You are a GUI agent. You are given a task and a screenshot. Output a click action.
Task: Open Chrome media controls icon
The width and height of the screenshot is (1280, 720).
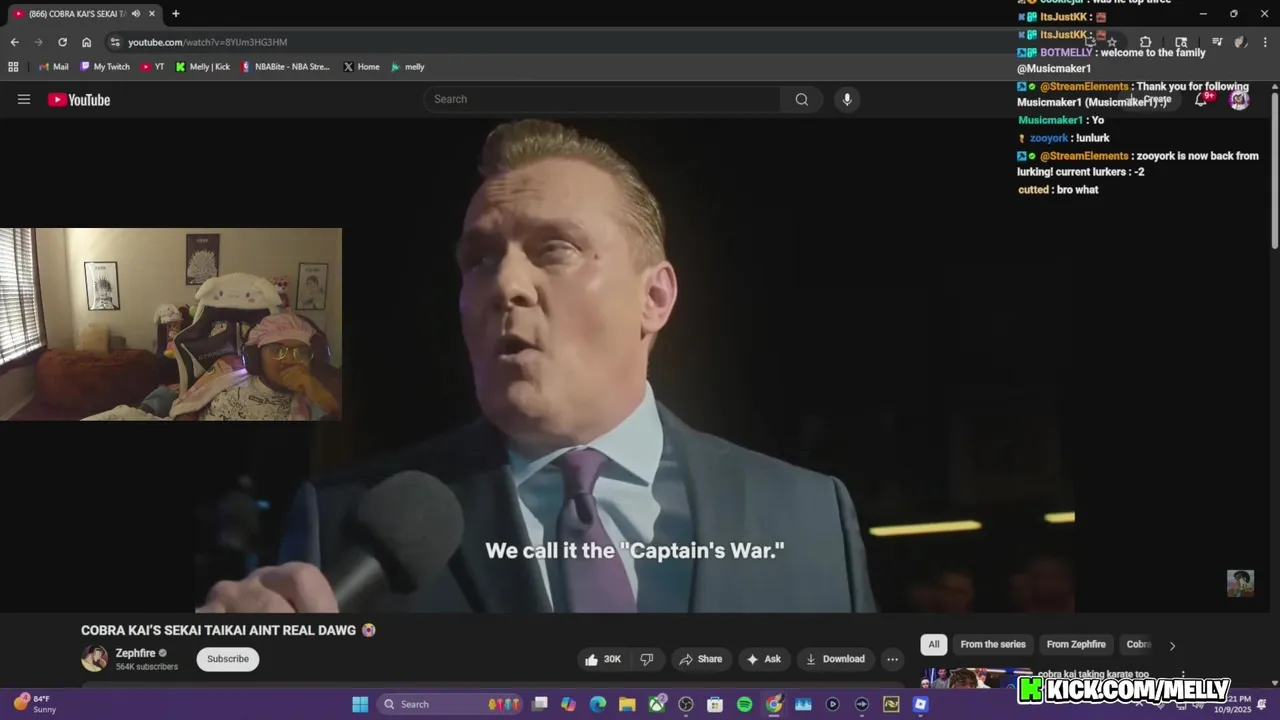1217,42
